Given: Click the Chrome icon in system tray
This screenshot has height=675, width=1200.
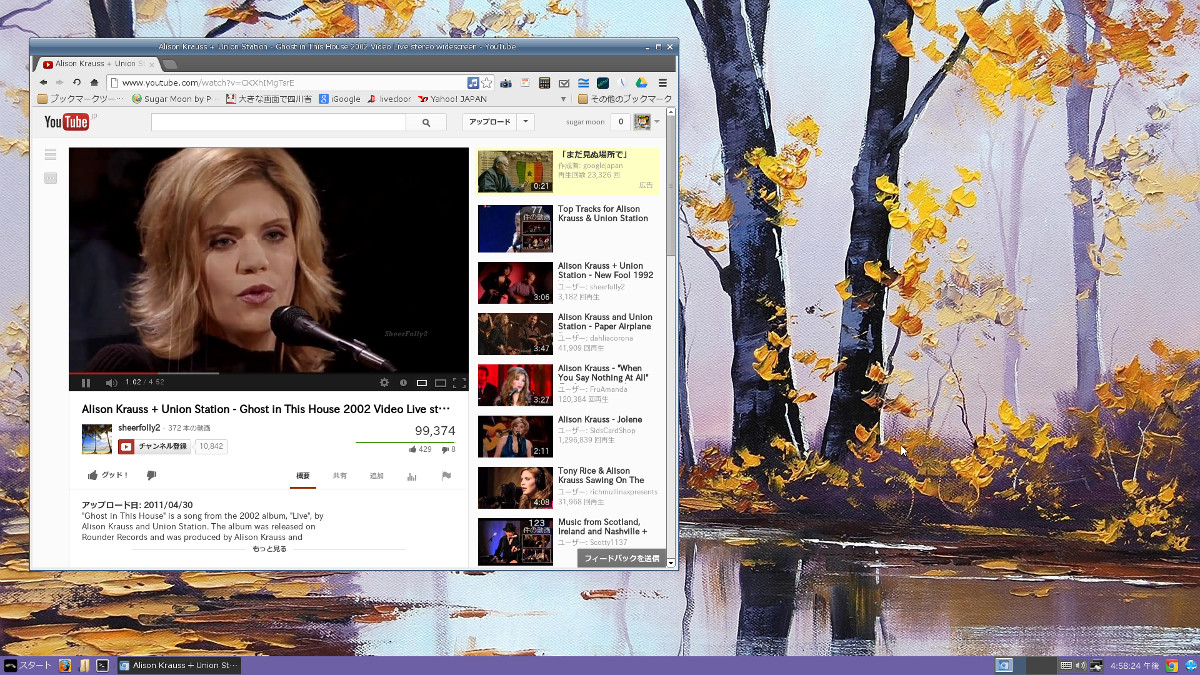Looking at the screenshot, I should pos(1172,665).
